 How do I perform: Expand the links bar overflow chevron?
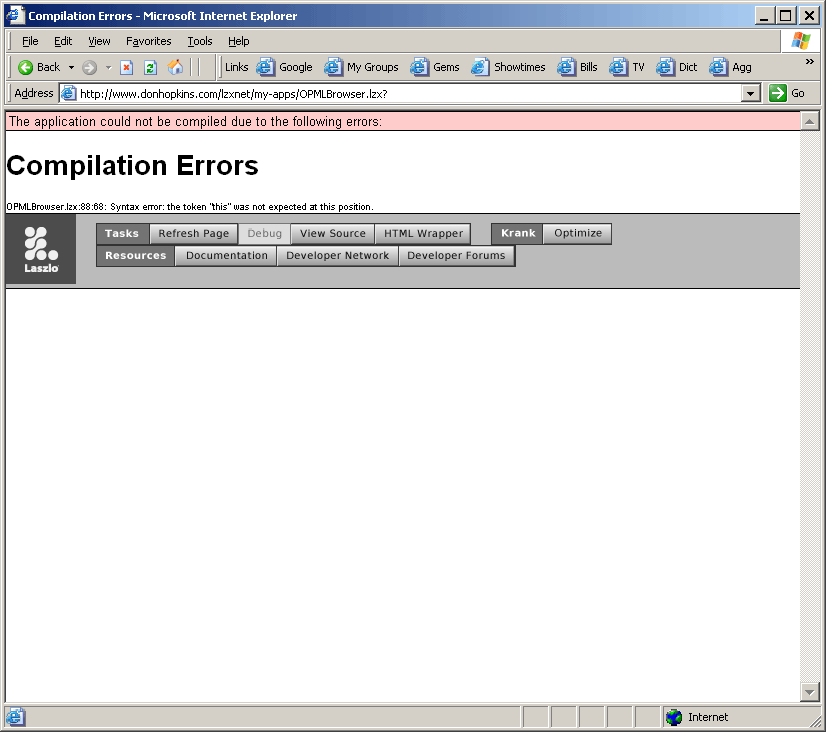(809, 62)
